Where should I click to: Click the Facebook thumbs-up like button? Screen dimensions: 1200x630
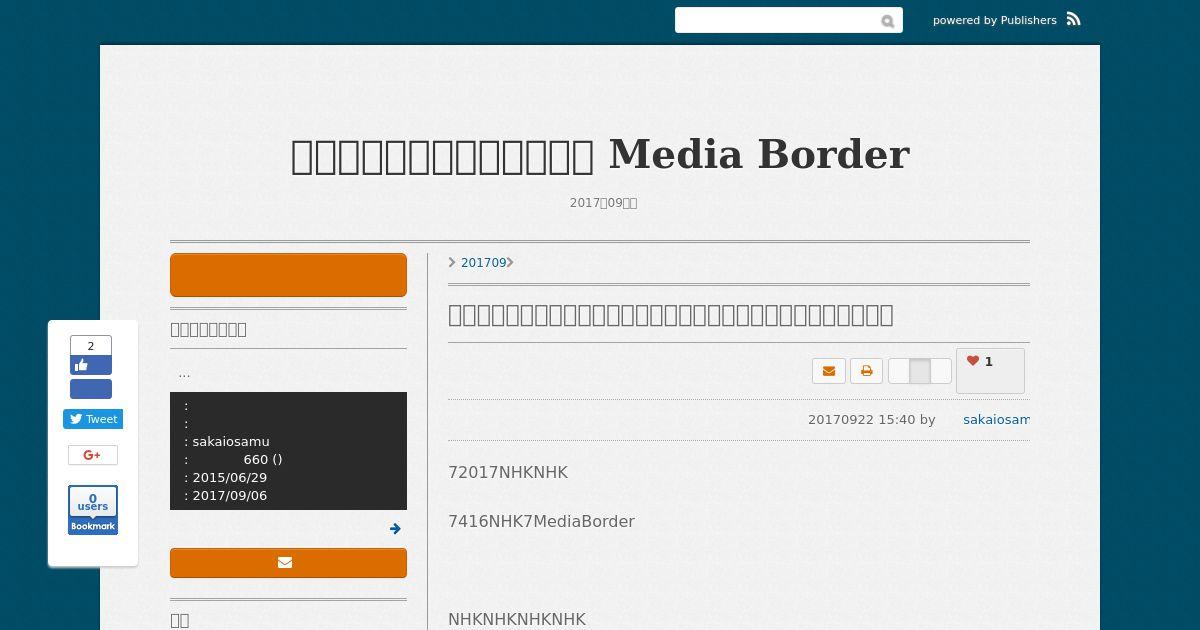[91, 366]
